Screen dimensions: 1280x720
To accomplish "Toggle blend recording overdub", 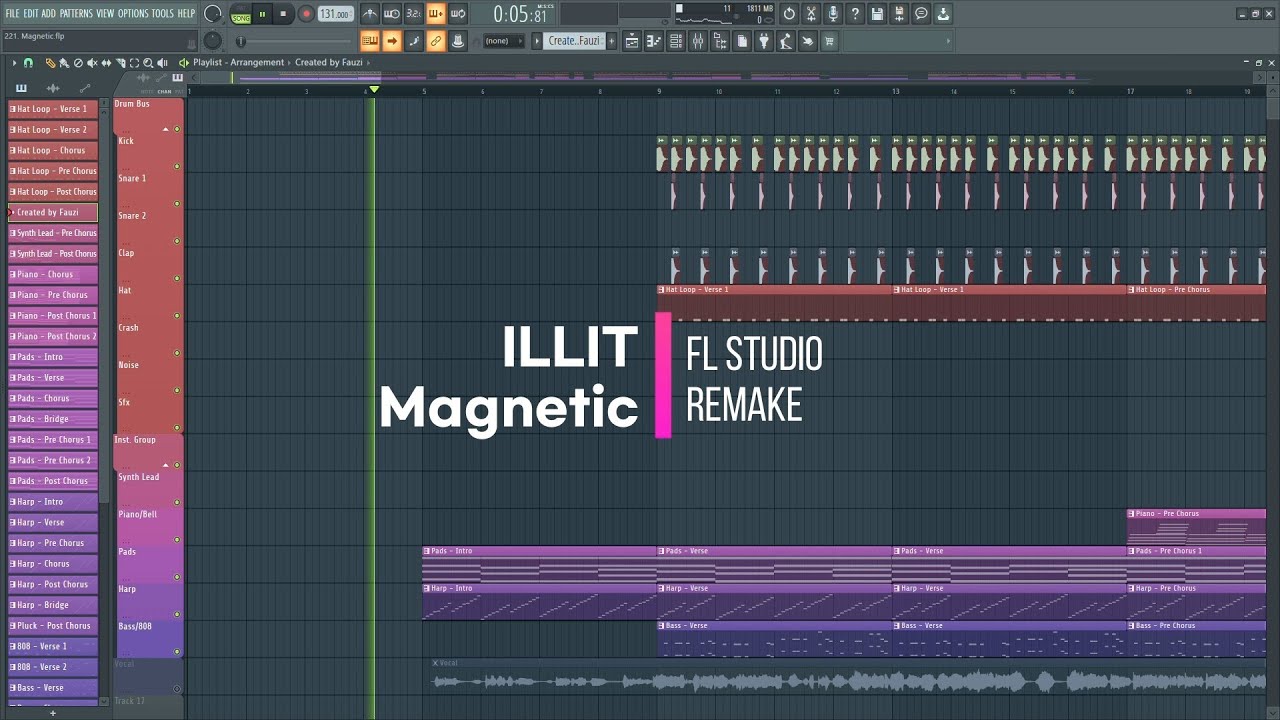I will pos(436,14).
